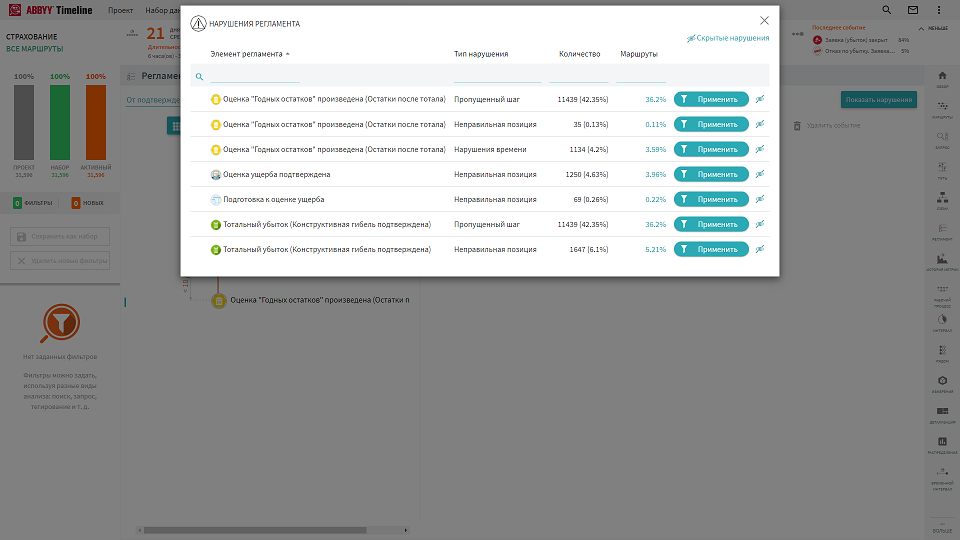Apply filter for the 35 (0.13%) row
The height and width of the screenshot is (540, 960).
(x=711, y=124)
